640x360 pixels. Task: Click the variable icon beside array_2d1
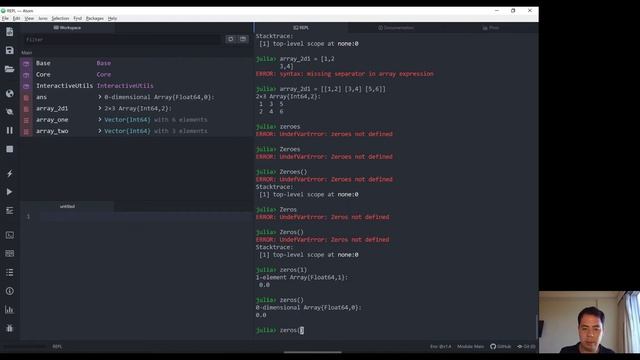click(26, 109)
